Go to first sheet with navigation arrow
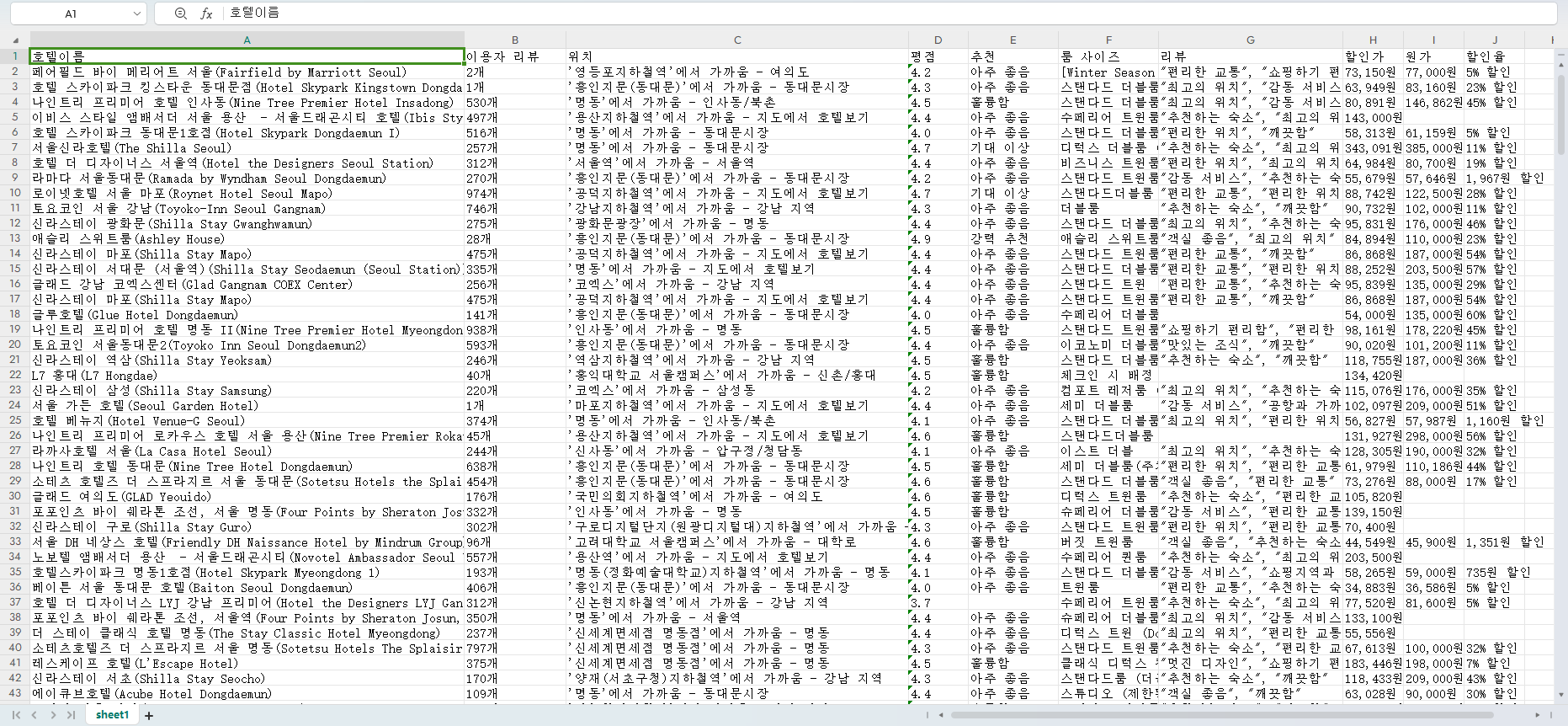 point(16,715)
